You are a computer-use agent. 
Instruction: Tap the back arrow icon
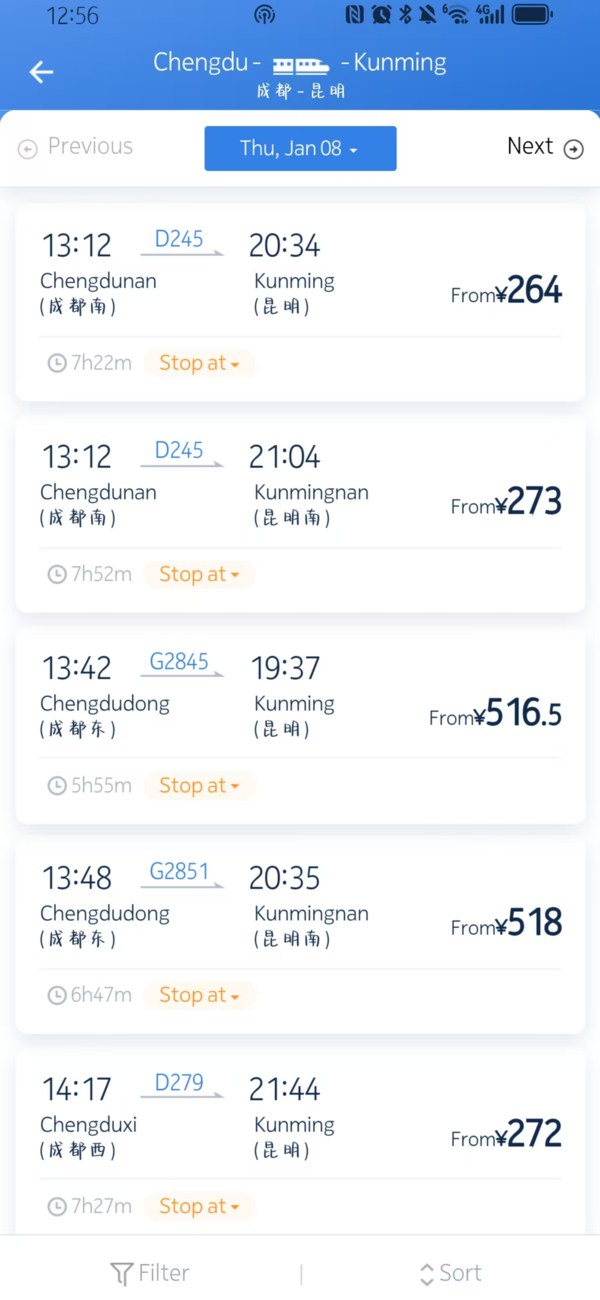point(41,72)
